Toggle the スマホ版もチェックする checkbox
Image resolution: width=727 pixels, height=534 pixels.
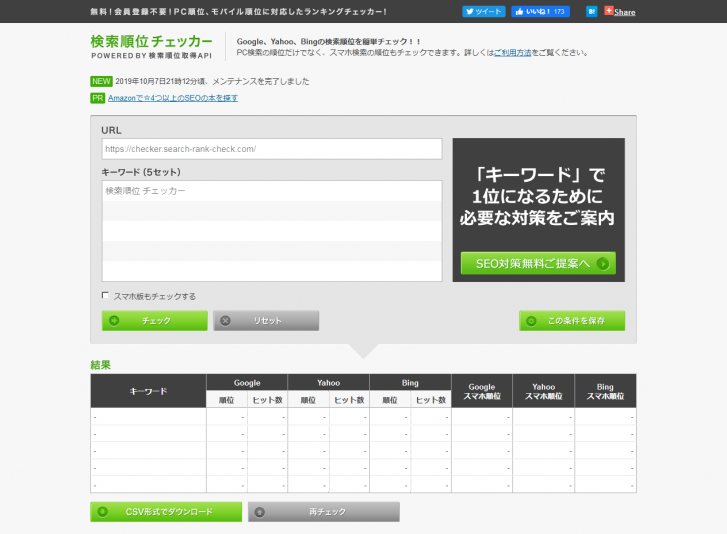click(105, 295)
